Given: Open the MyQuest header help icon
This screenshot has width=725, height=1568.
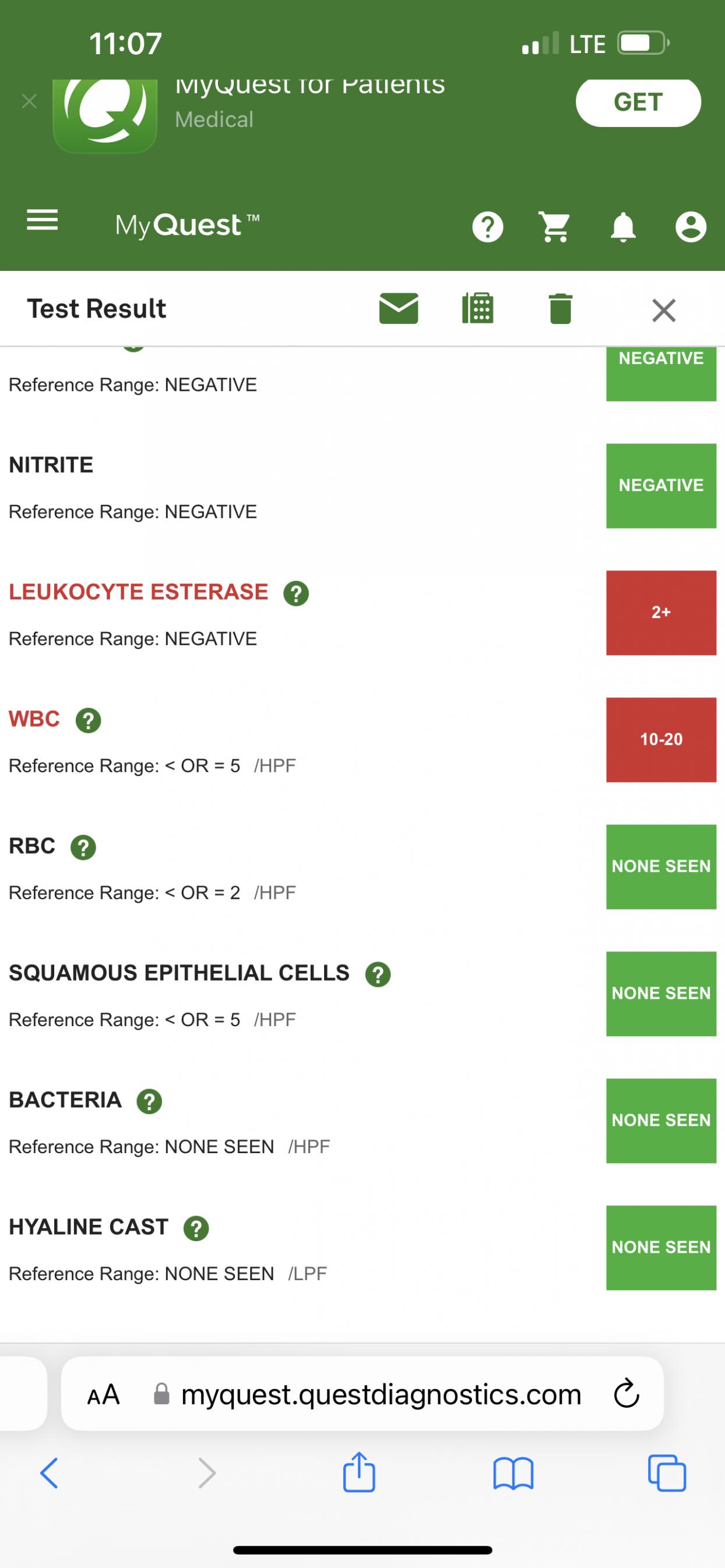Looking at the screenshot, I should [488, 227].
